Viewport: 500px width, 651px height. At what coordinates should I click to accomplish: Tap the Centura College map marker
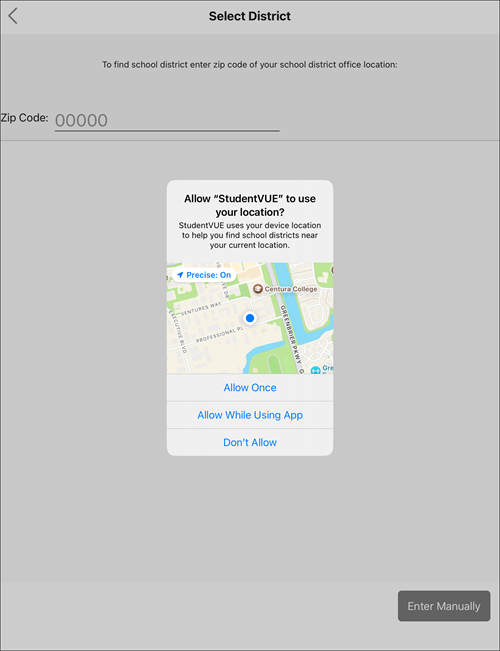coord(258,289)
